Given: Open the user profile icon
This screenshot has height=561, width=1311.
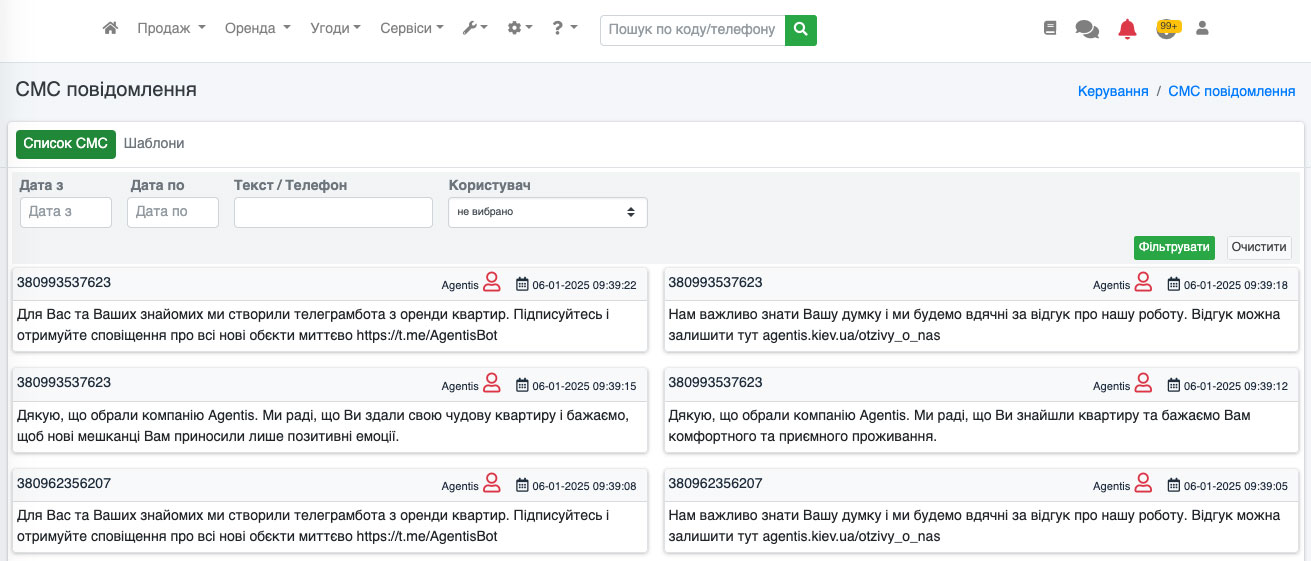Looking at the screenshot, I should pyautogui.click(x=1203, y=29).
